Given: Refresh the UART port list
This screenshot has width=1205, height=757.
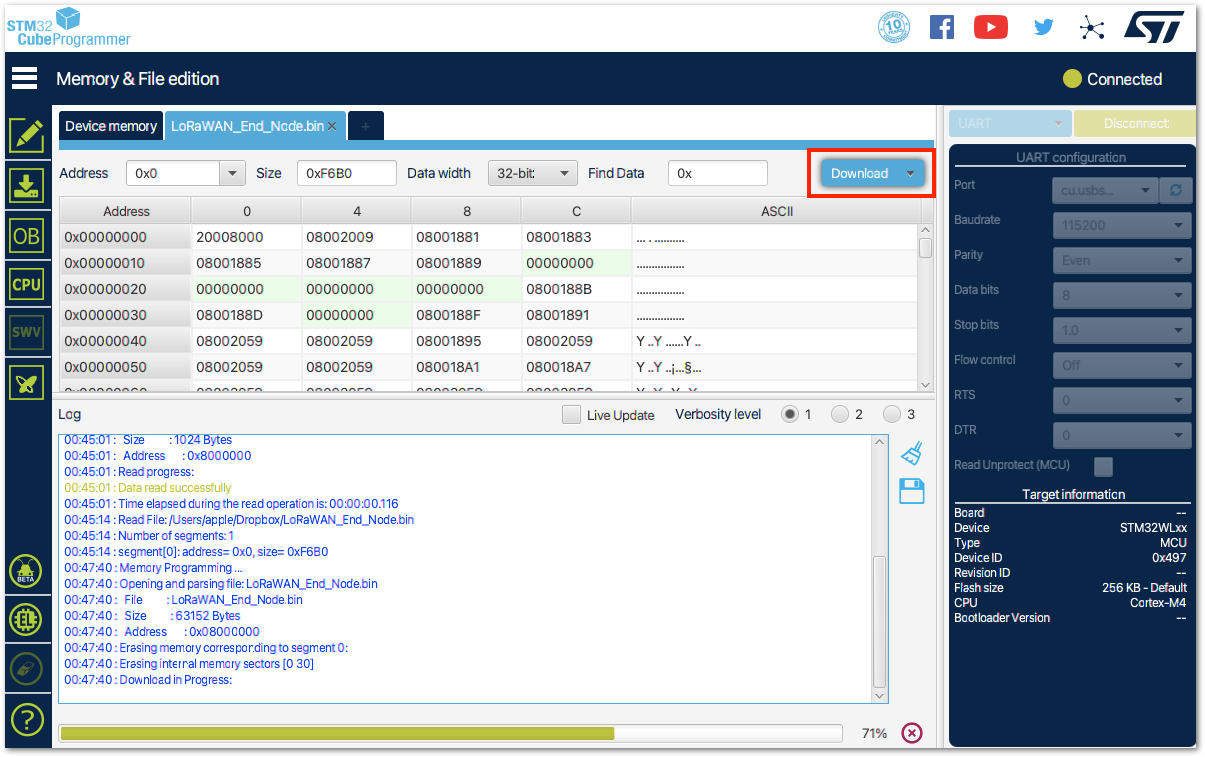Looking at the screenshot, I should [1177, 190].
